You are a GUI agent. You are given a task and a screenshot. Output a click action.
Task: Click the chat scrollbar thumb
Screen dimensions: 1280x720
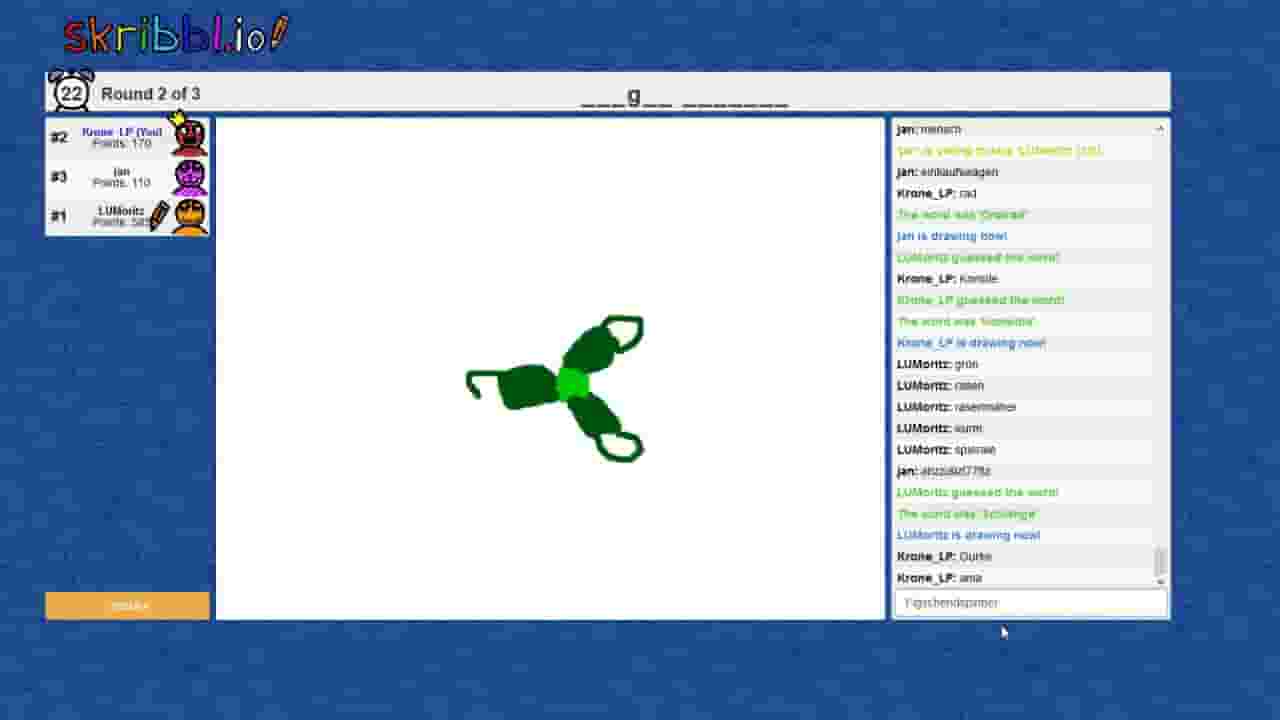[1160, 561]
